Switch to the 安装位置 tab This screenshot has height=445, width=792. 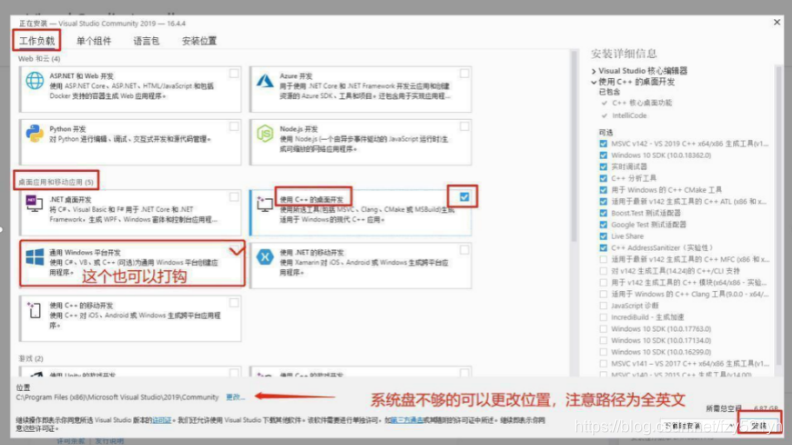coord(199,41)
